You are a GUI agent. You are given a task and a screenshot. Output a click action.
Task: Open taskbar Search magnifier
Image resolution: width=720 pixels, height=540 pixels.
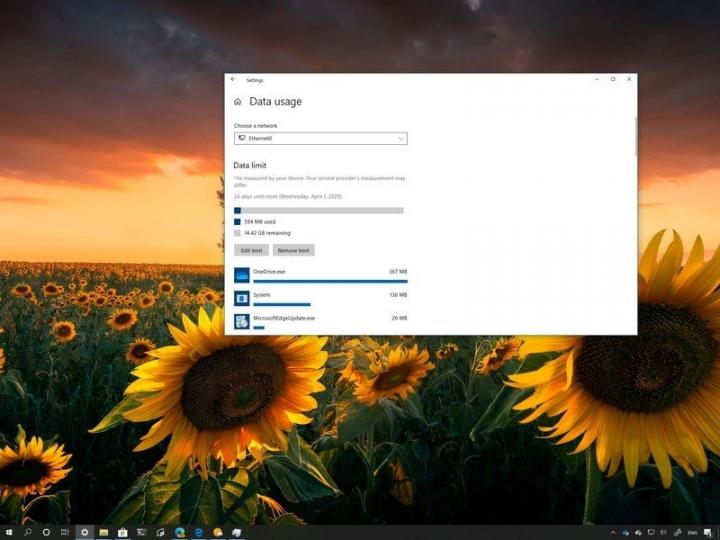[28, 532]
